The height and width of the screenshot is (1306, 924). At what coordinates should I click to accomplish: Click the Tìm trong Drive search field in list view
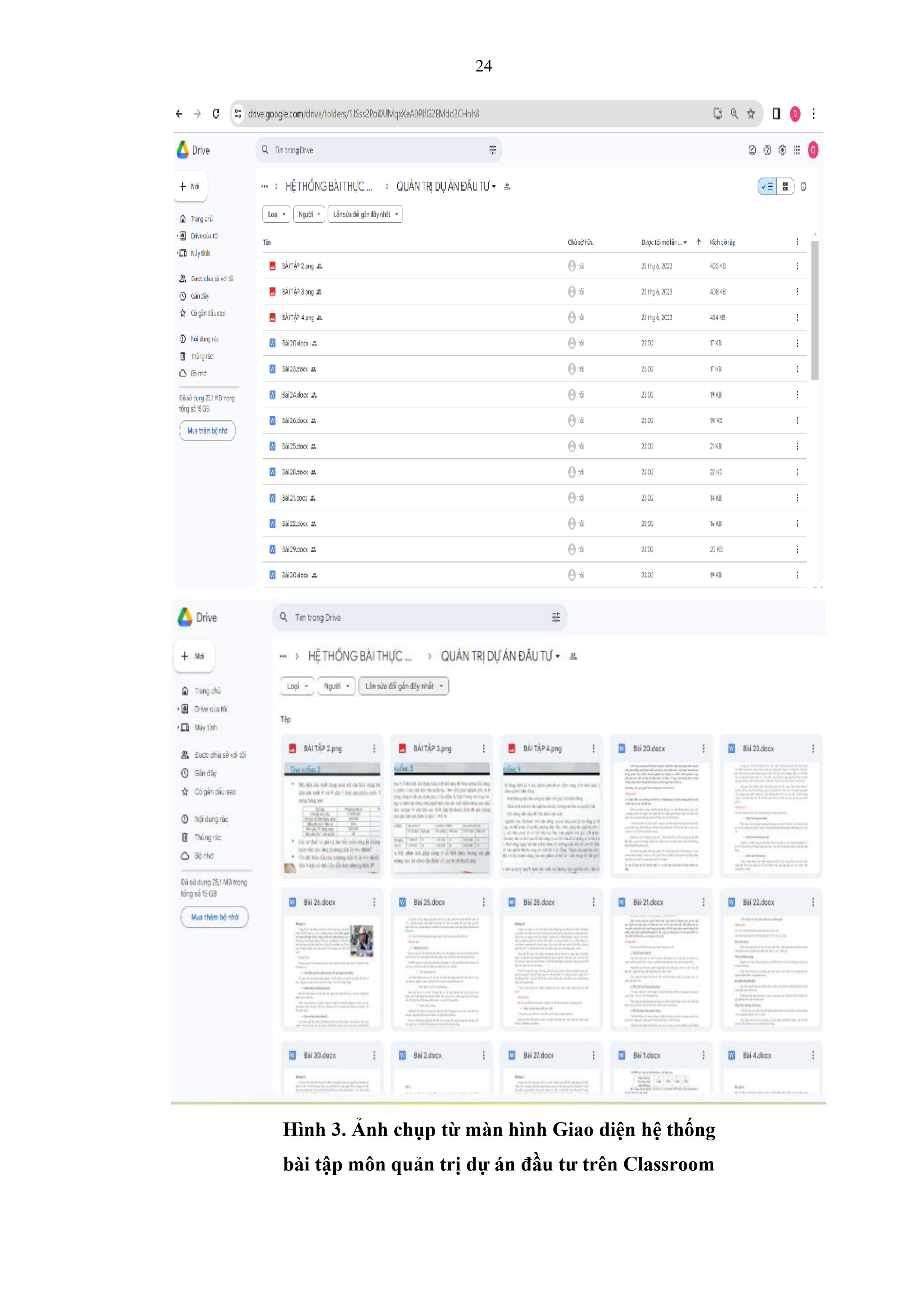[x=378, y=150]
